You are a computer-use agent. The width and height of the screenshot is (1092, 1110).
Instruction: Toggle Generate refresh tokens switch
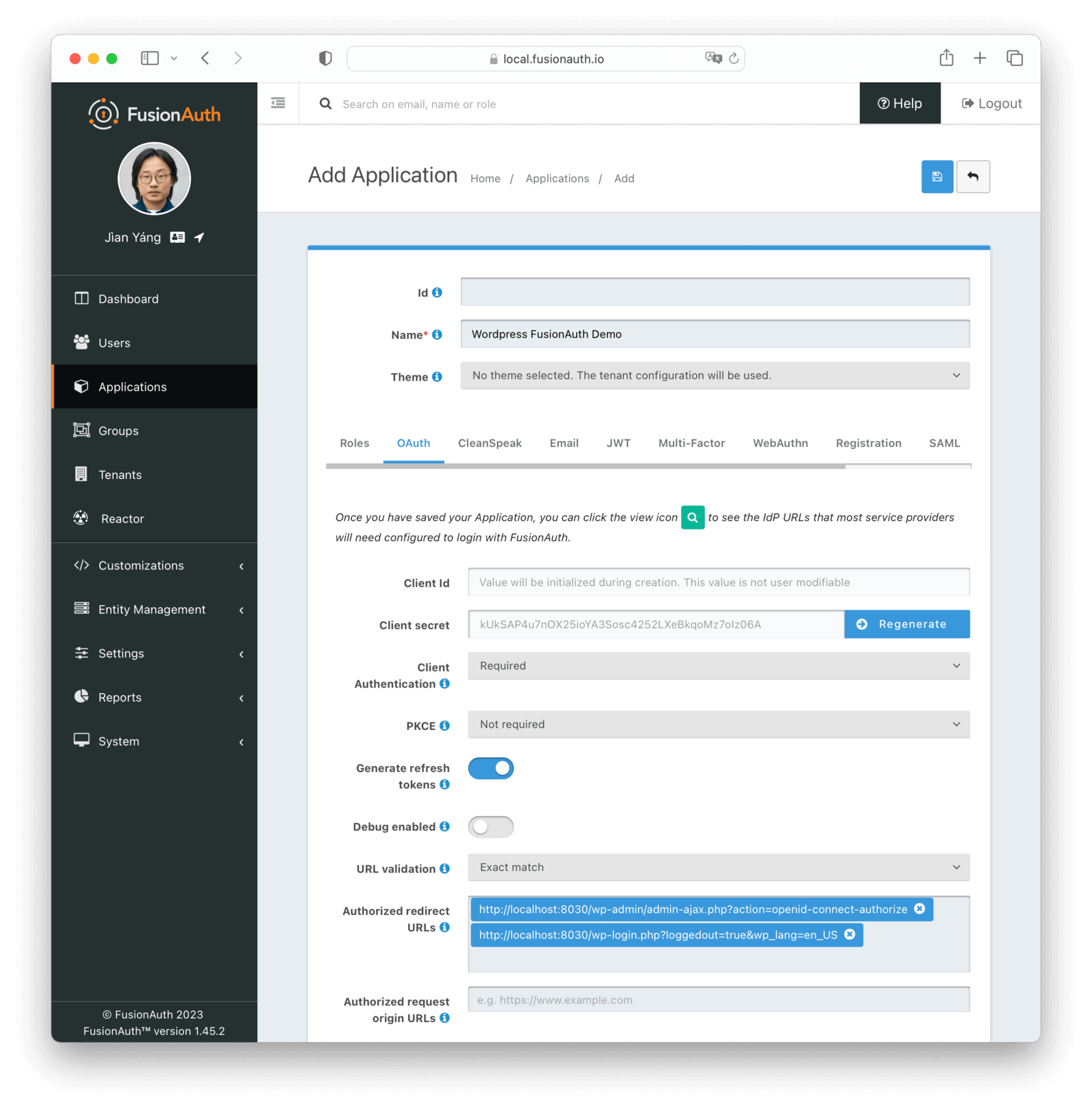click(x=491, y=768)
